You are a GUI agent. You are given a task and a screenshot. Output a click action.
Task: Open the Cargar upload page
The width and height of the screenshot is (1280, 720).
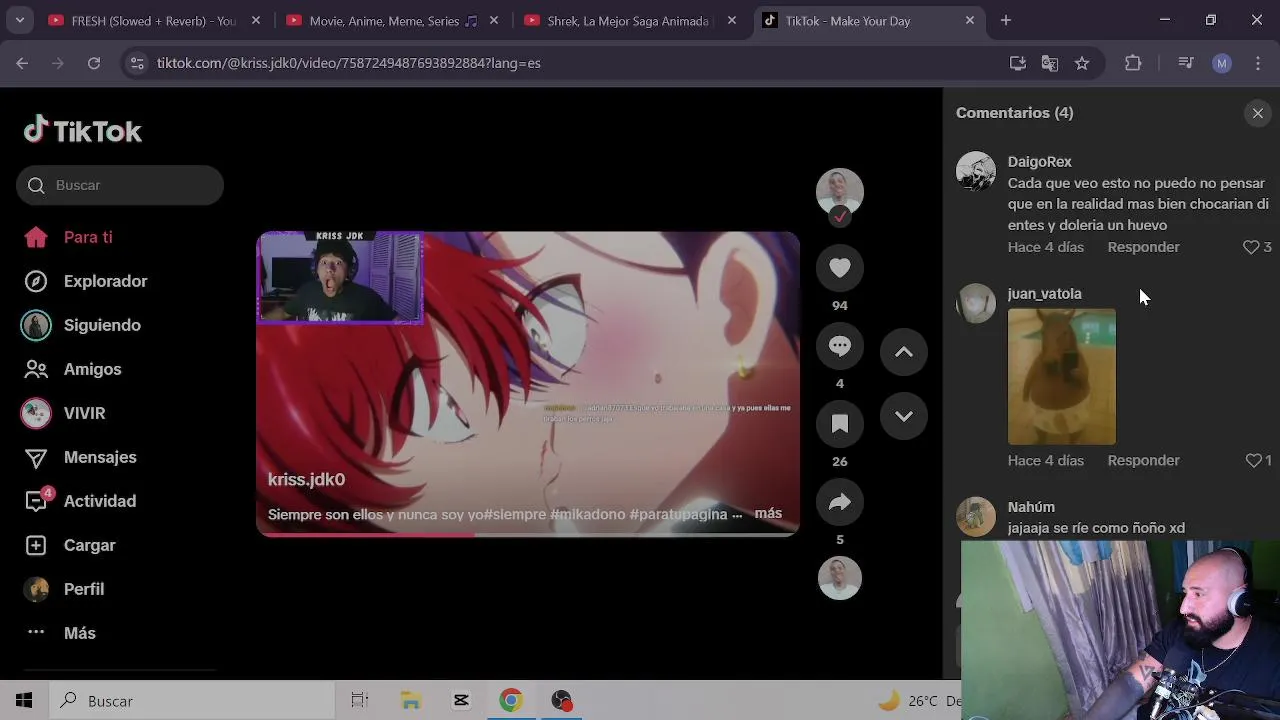(x=90, y=545)
